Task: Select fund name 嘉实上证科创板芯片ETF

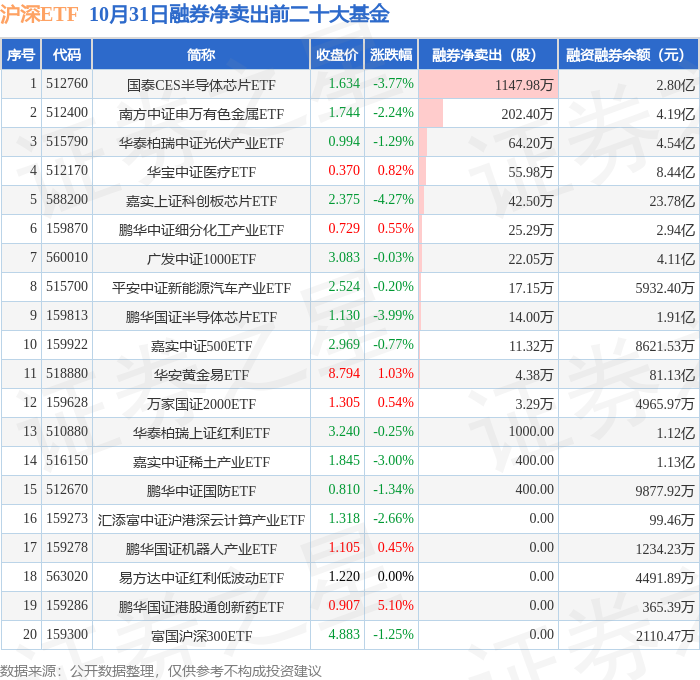Action: click(201, 200)
